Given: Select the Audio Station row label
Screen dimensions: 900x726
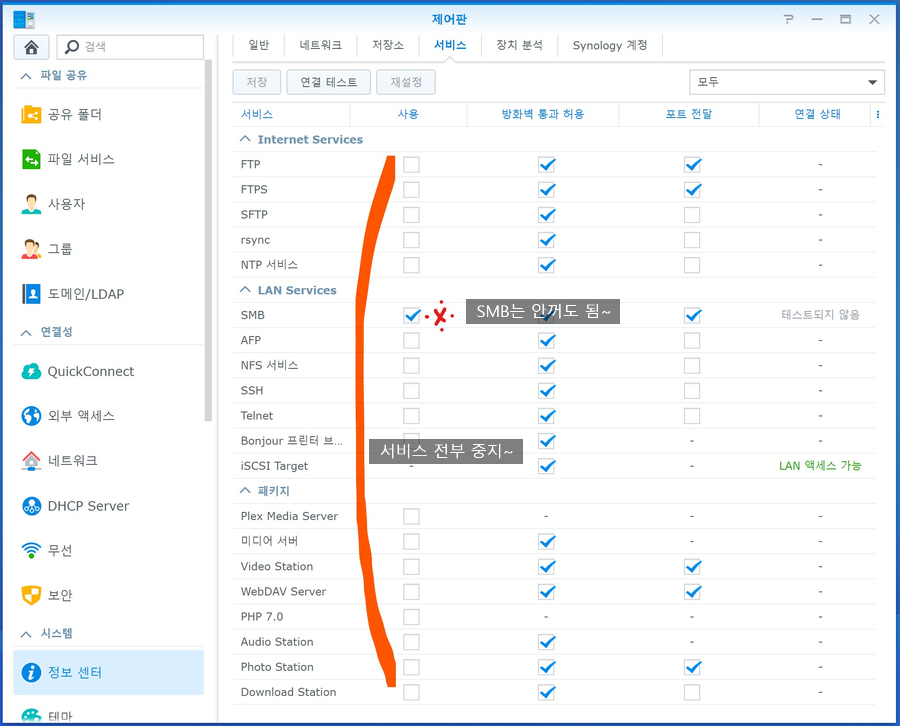Looking at the screenshot, I should 277,642.
